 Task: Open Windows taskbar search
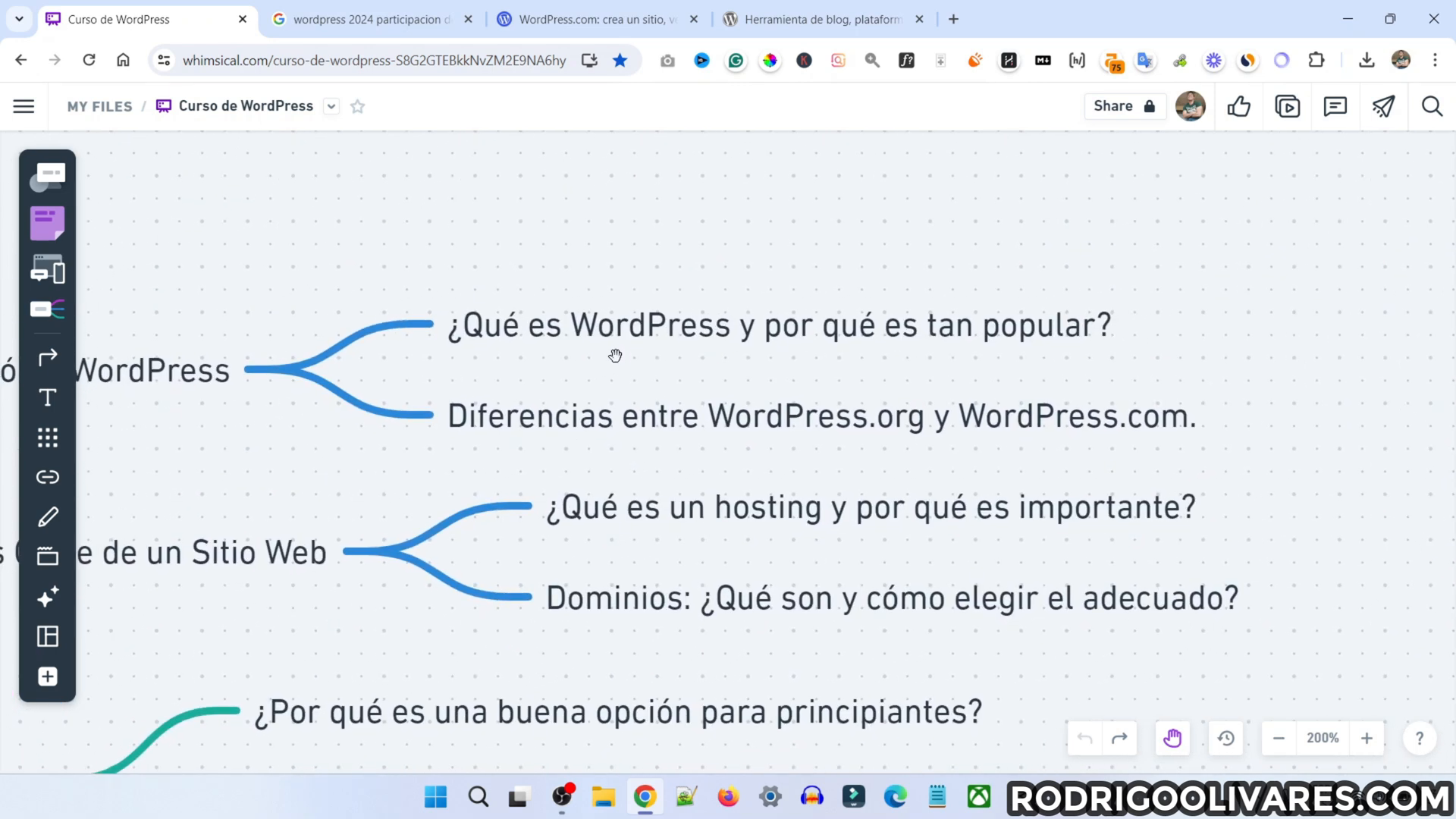tap(478, 797)
